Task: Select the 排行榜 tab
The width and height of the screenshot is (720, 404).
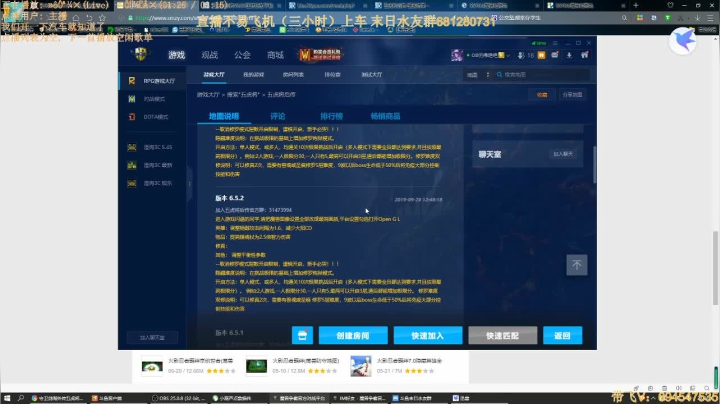Action: pos(331,116)
